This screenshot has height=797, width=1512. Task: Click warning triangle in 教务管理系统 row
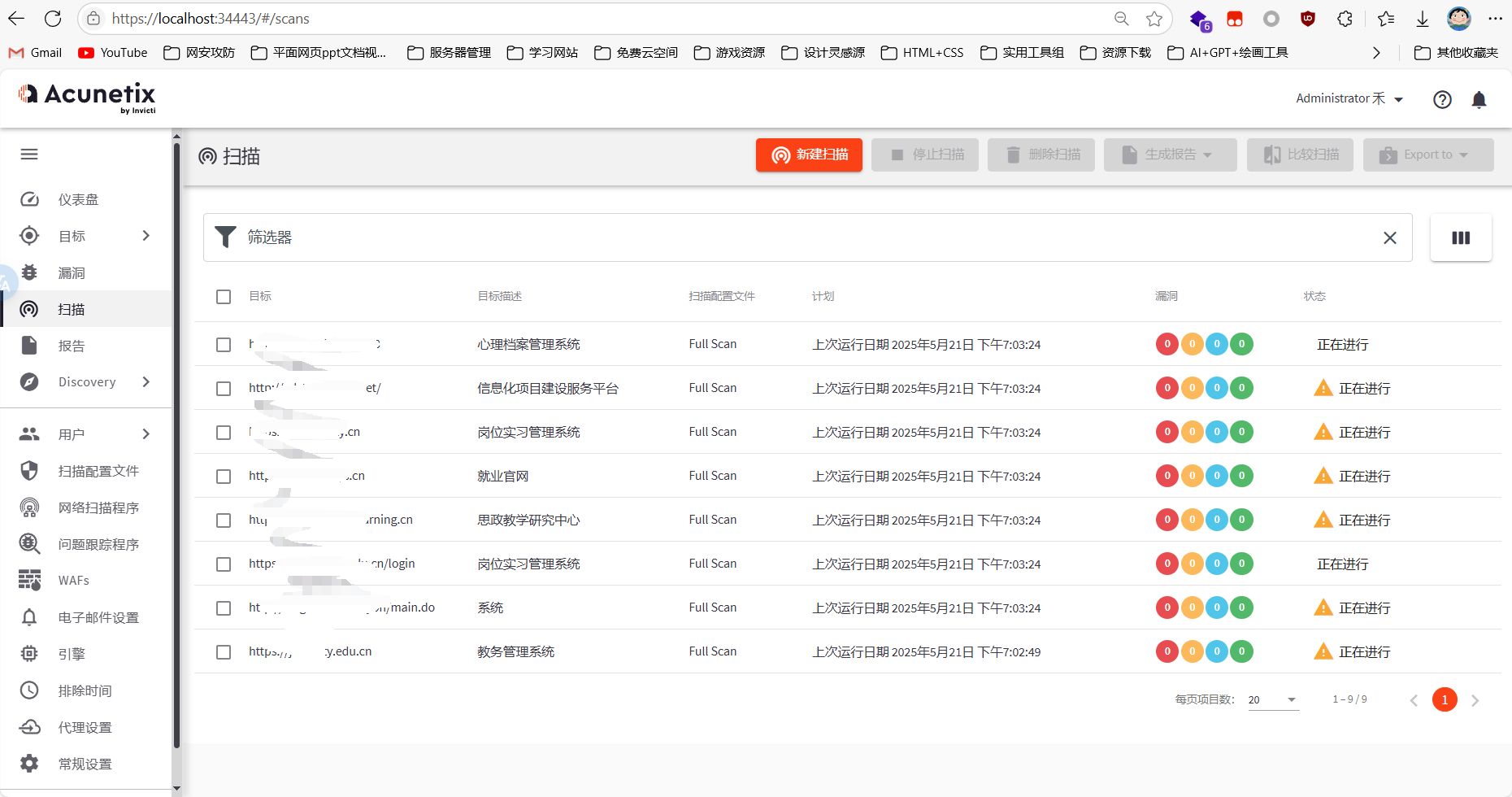coord(1323,651)
